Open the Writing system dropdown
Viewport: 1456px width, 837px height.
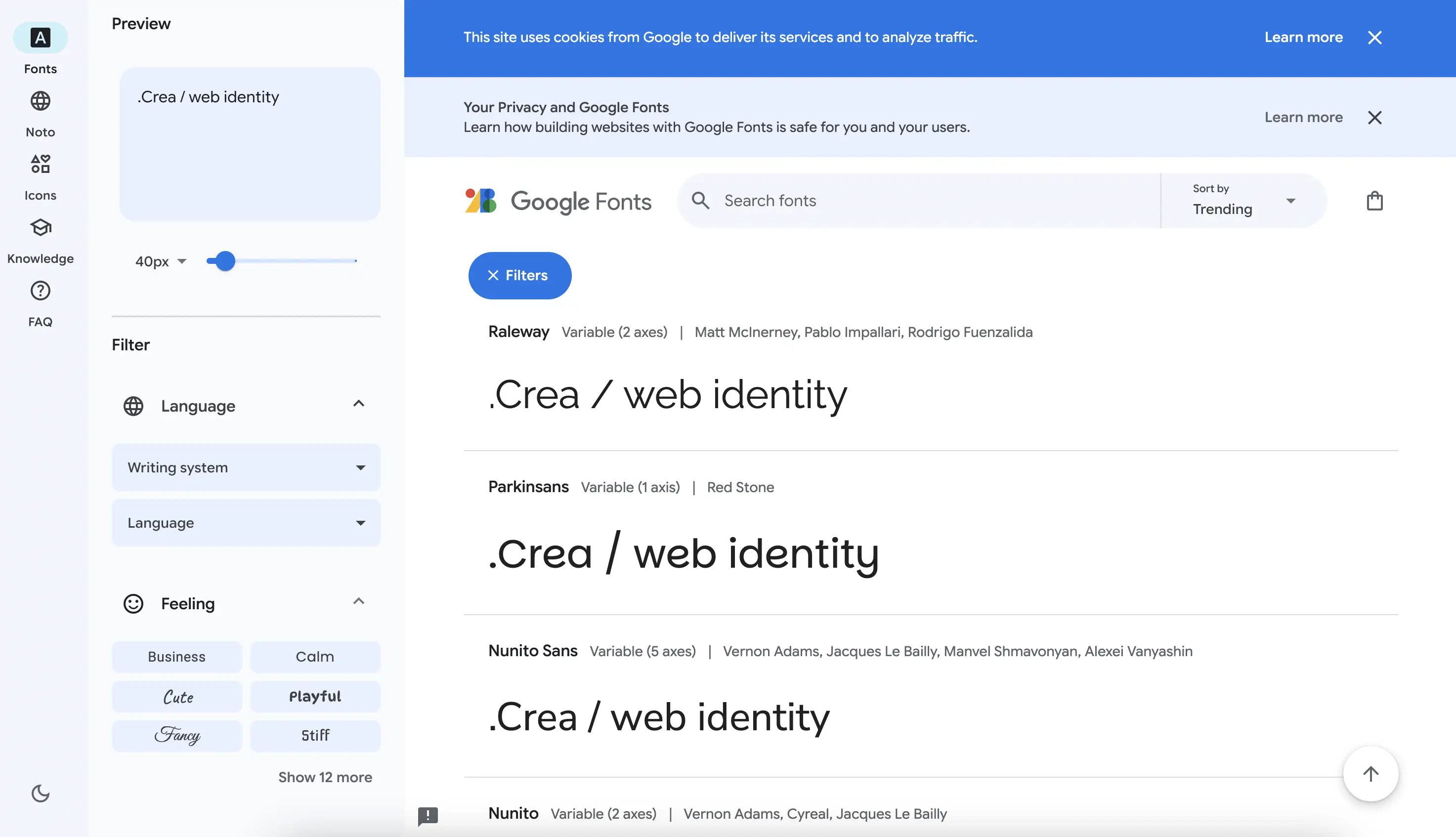tap(246, 467)
